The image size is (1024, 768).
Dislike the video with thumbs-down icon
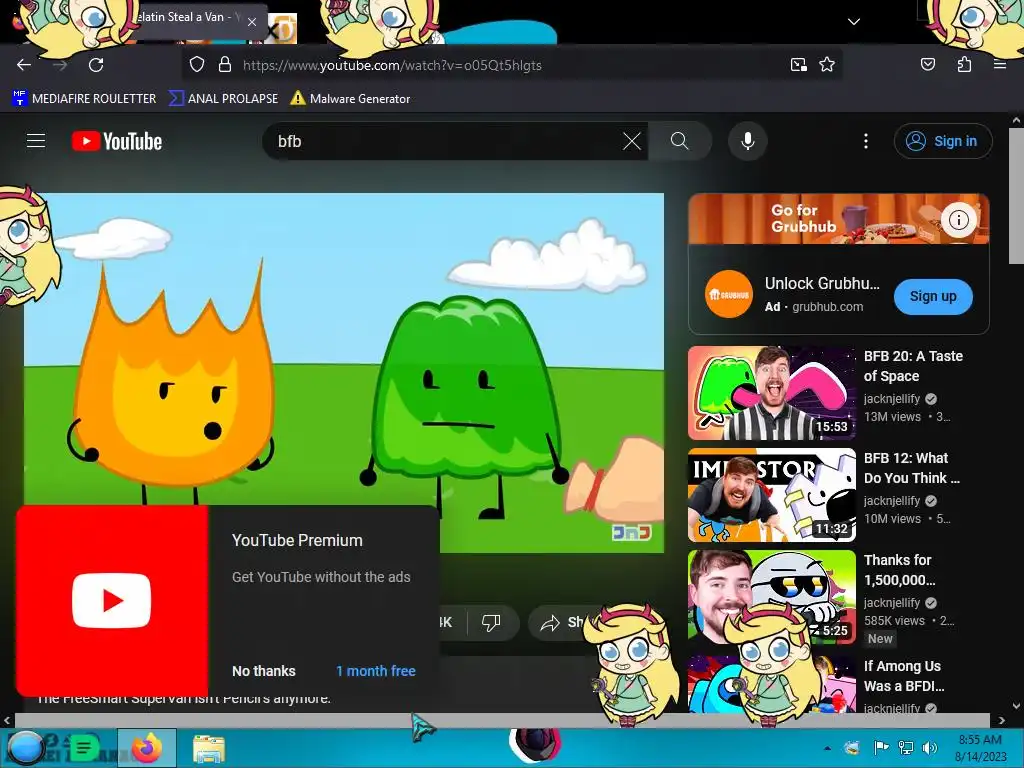tap(491, 622)
